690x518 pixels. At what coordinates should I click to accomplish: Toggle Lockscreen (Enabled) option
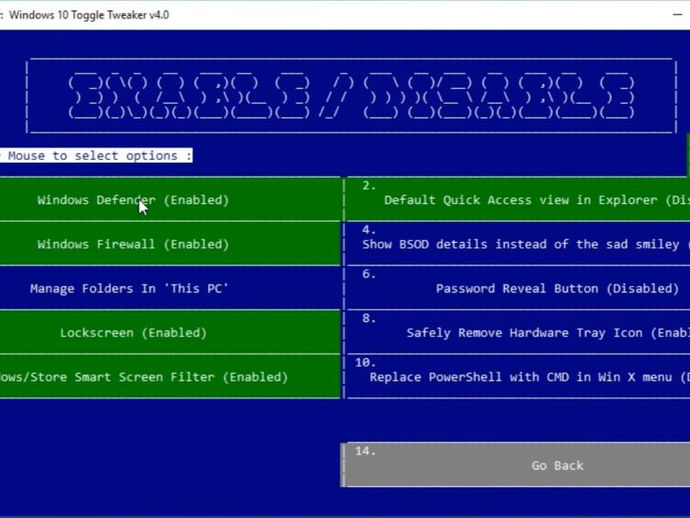point(170,333)
